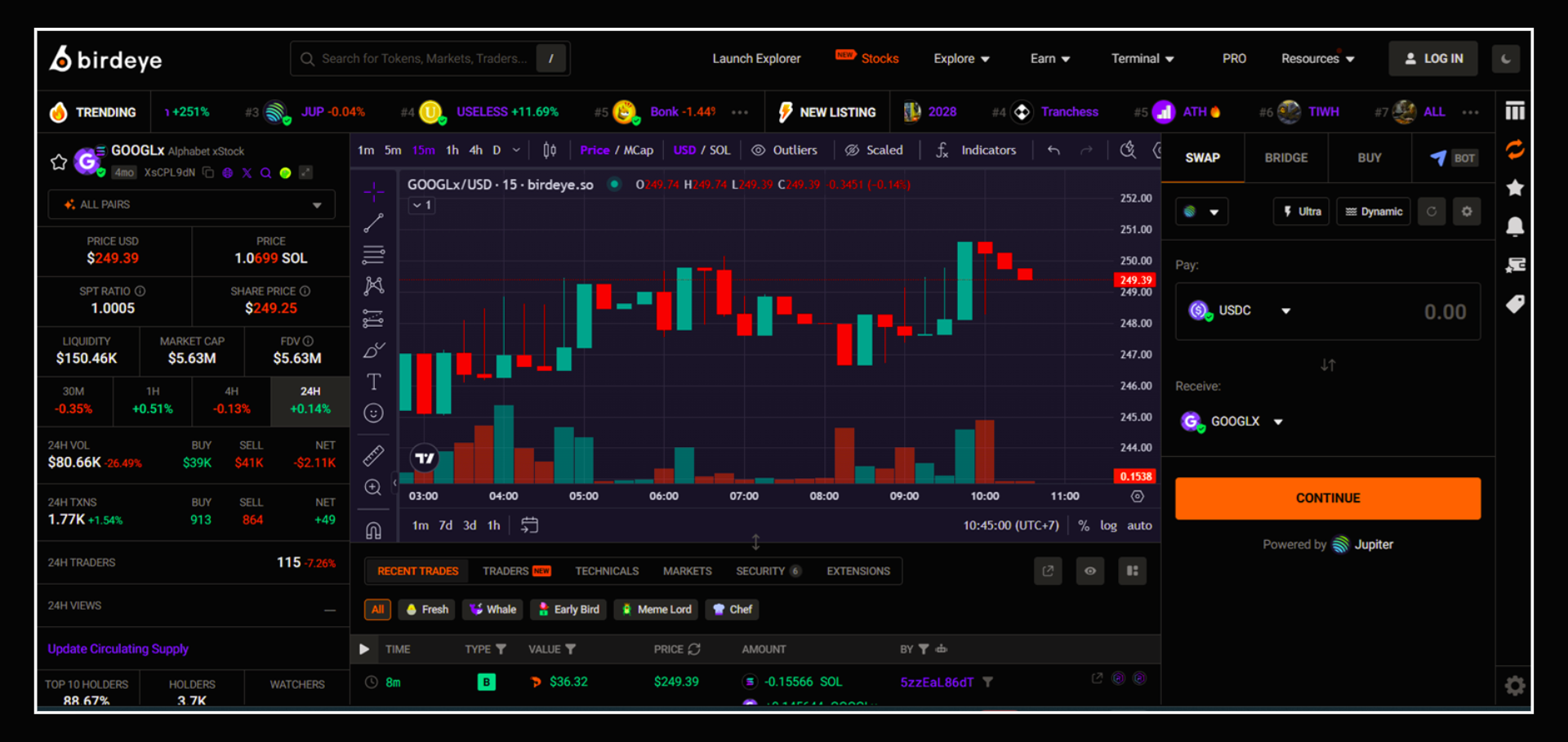Open the MARKETS tab
The height and width of the screenshot is (742, 1568).
(687, 571)
